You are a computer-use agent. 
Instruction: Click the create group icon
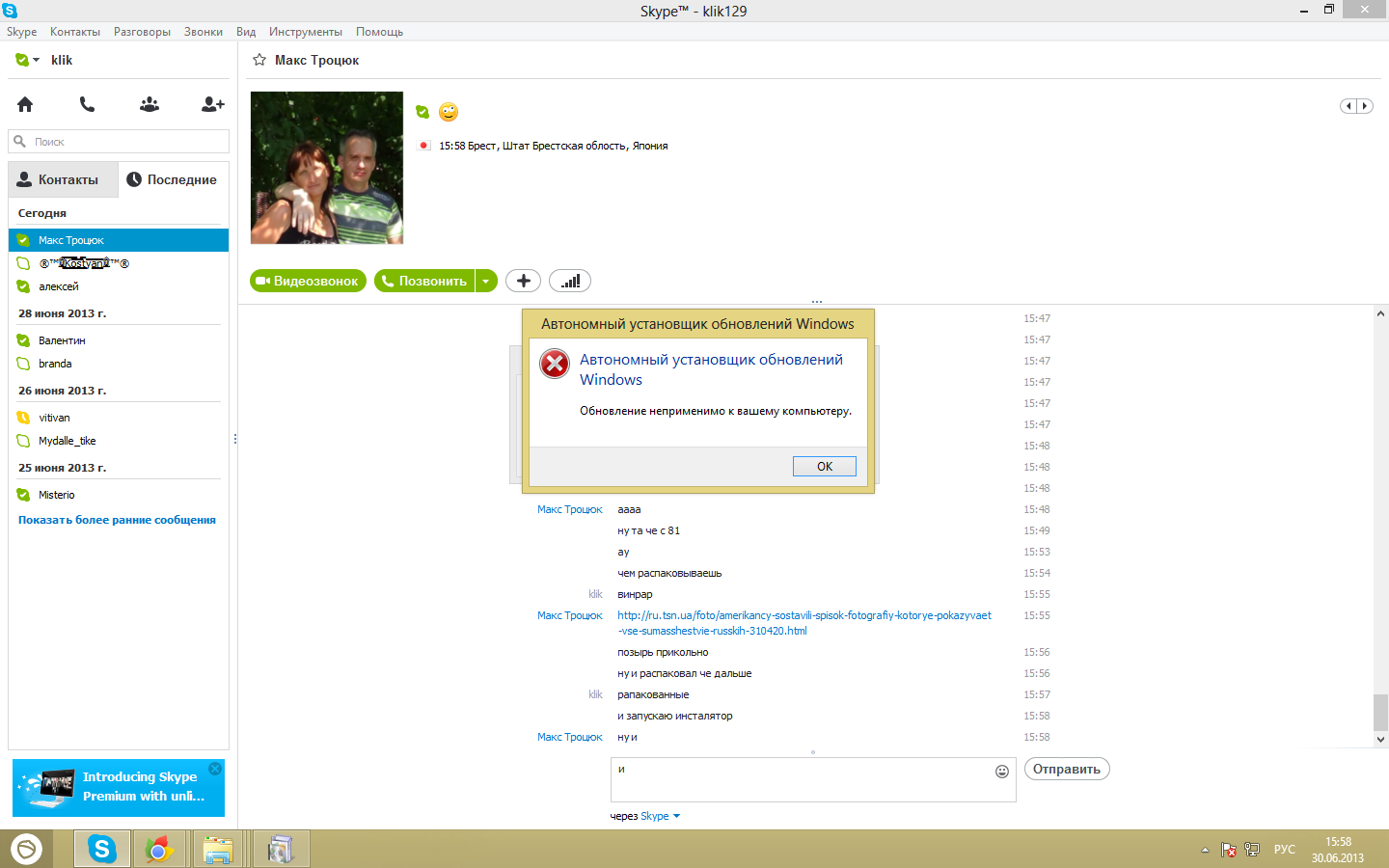[150, 104]
